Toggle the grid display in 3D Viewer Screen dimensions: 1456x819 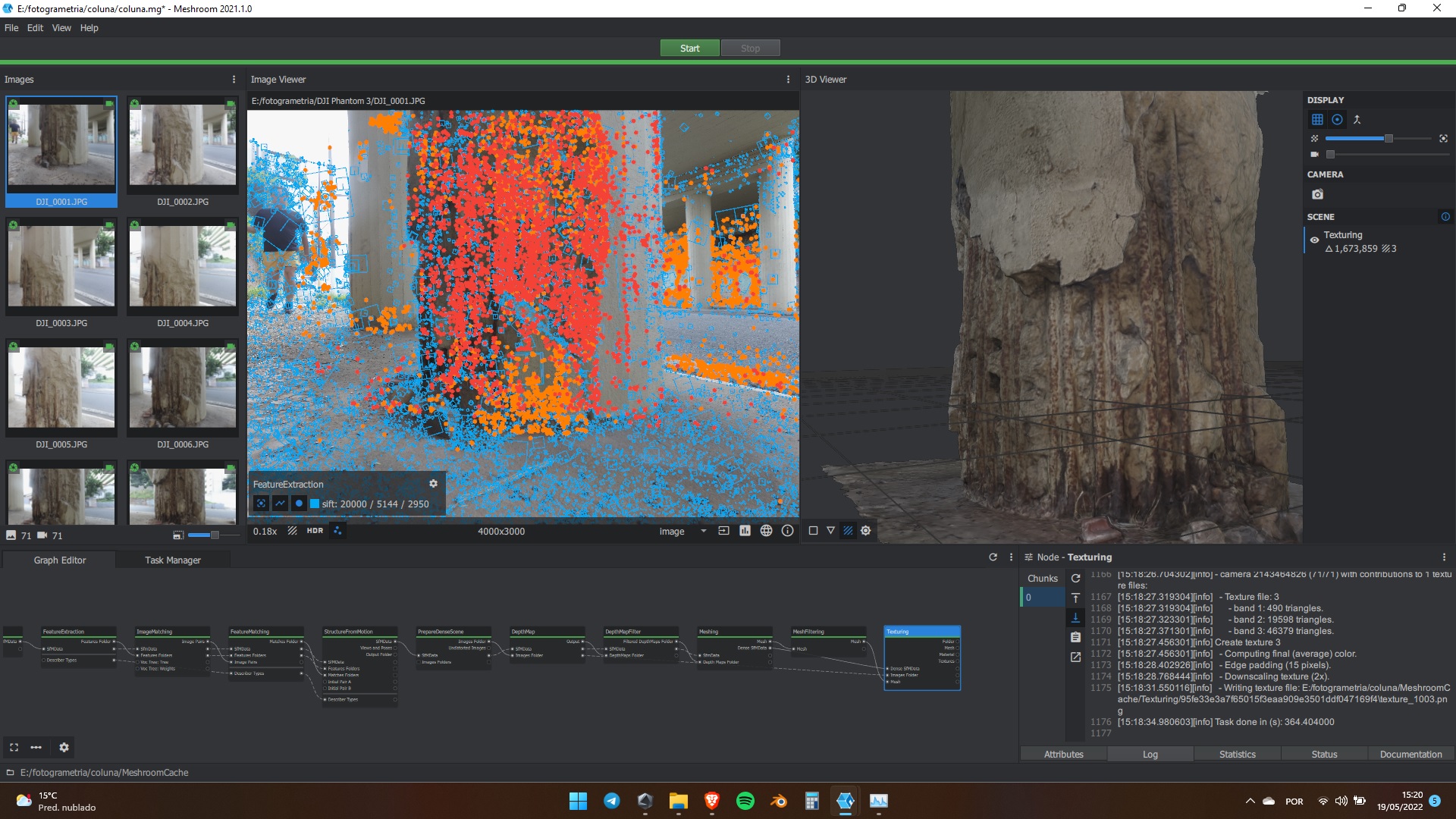1317,120
